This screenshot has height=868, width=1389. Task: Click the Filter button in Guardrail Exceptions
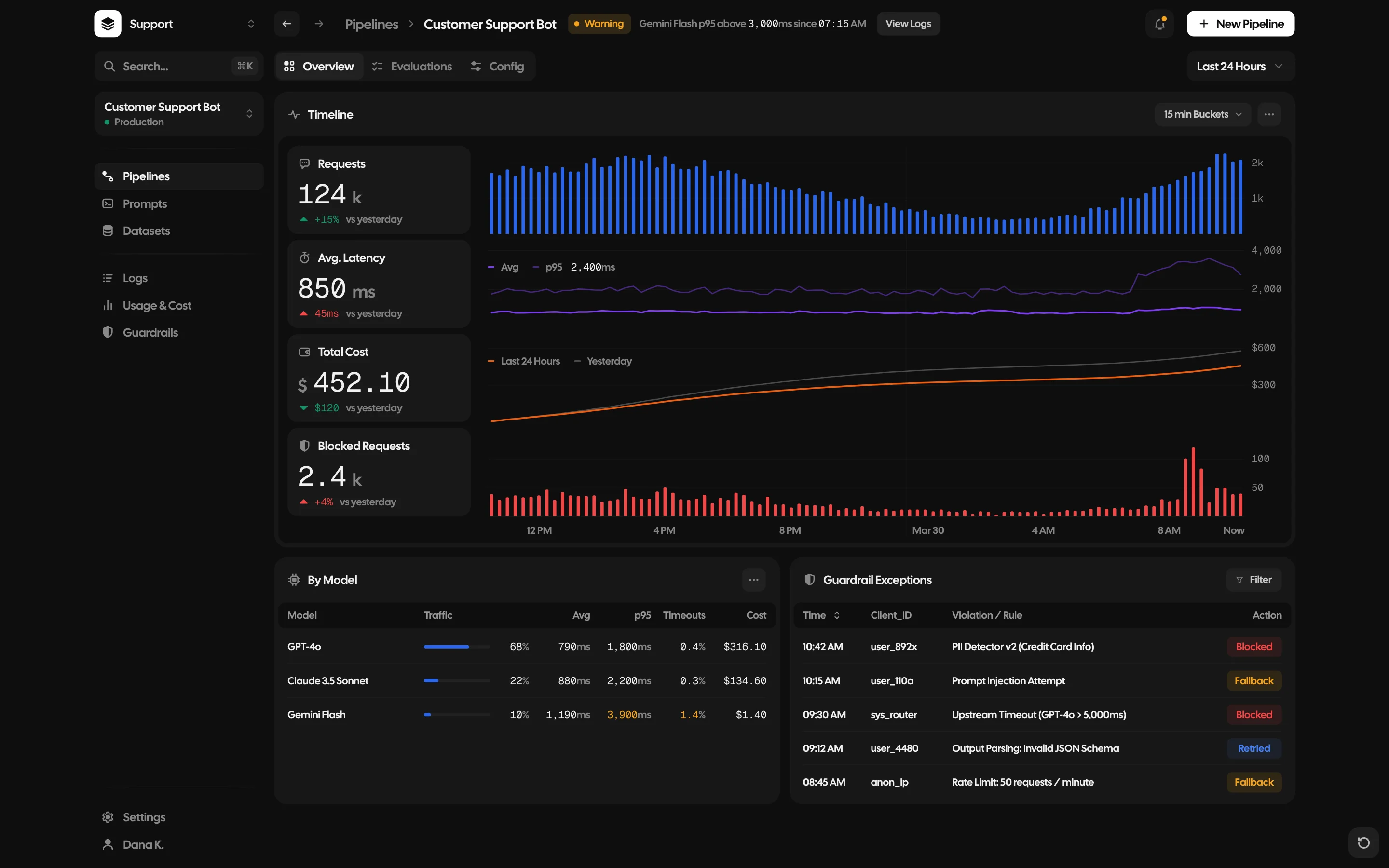[x=1253, y=580]
